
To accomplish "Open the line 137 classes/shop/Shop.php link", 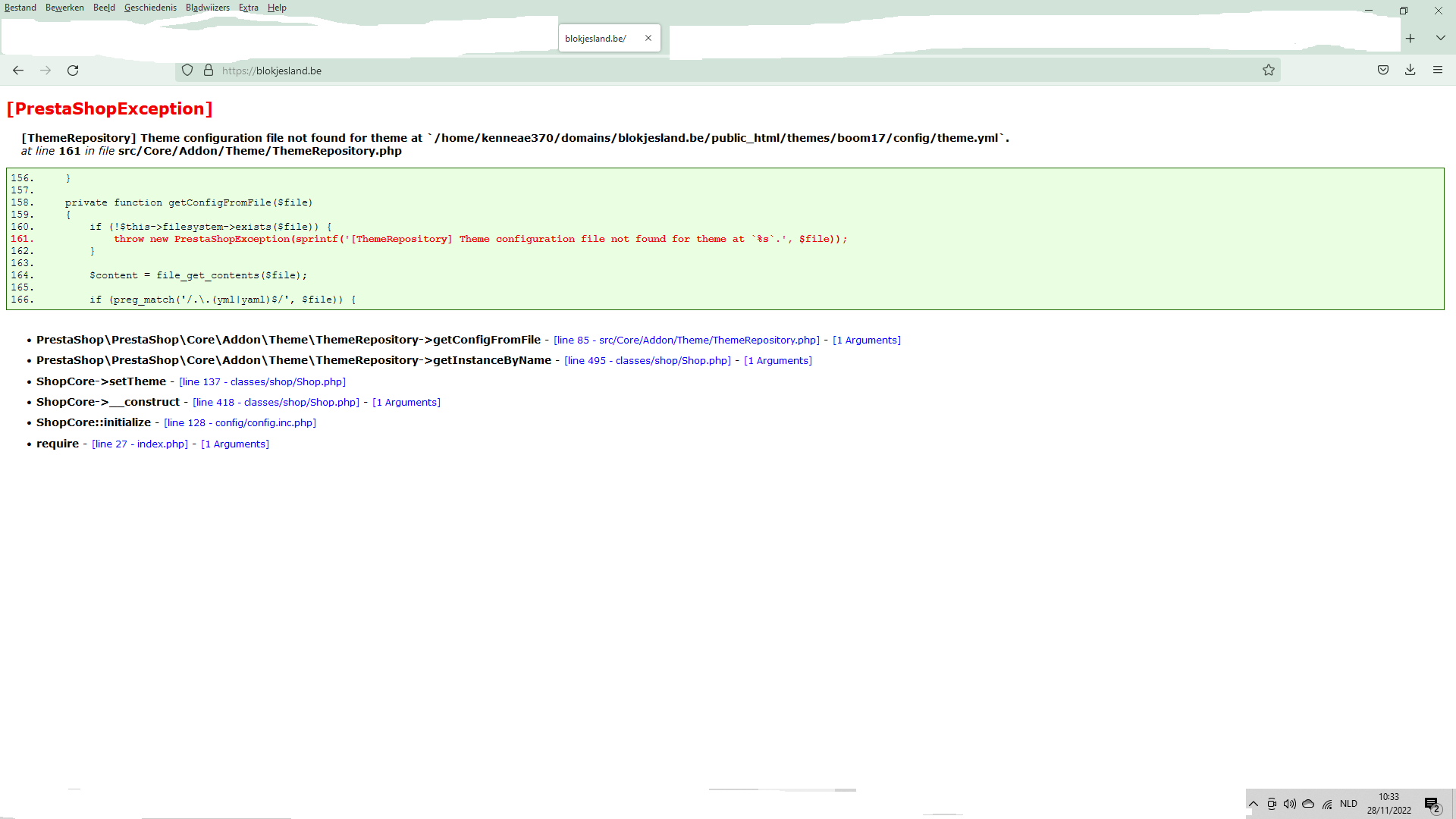I will coord(262,382).
